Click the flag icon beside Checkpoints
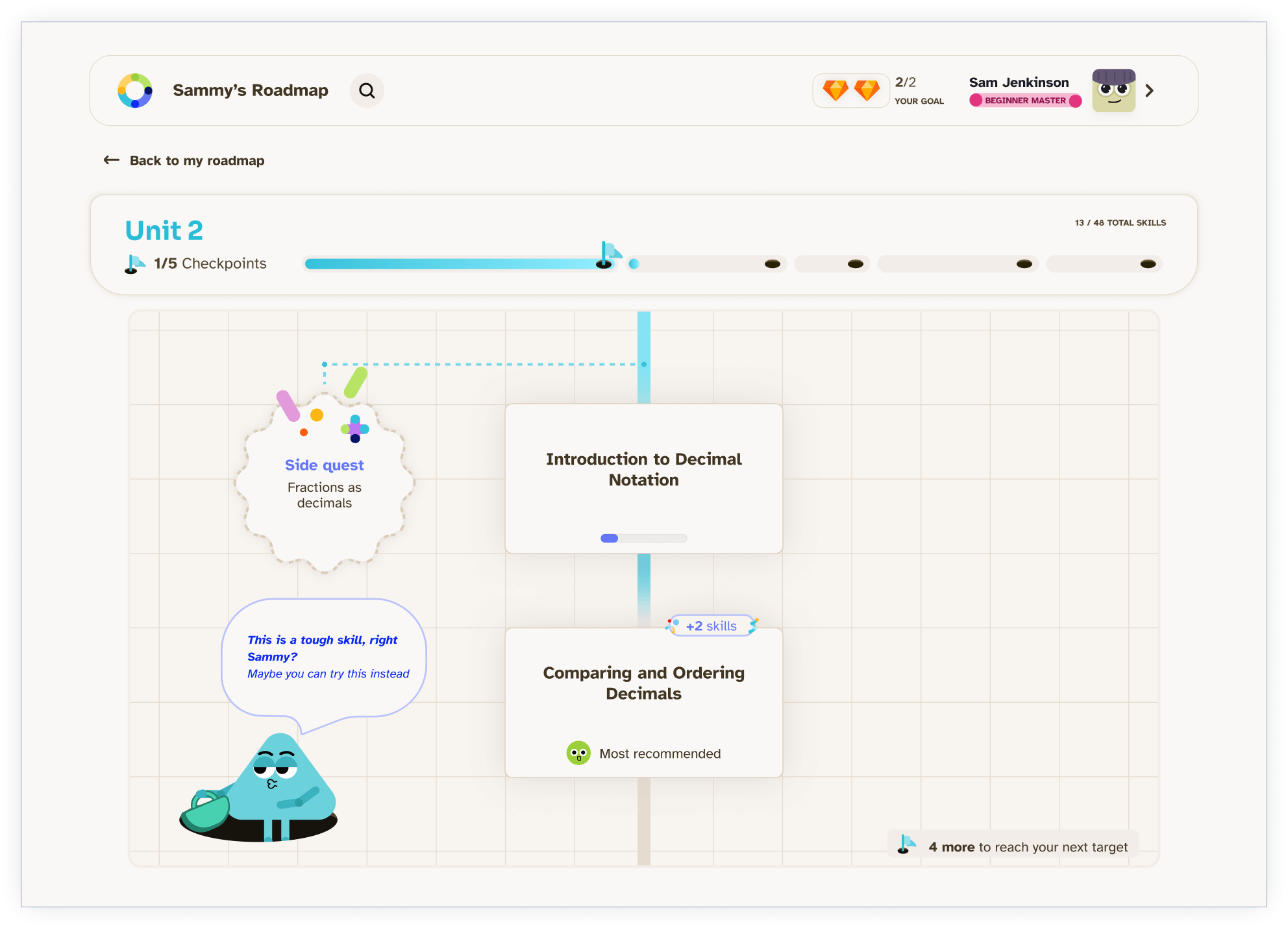The width and height of the screenshot is (1288, 928). 134,263
